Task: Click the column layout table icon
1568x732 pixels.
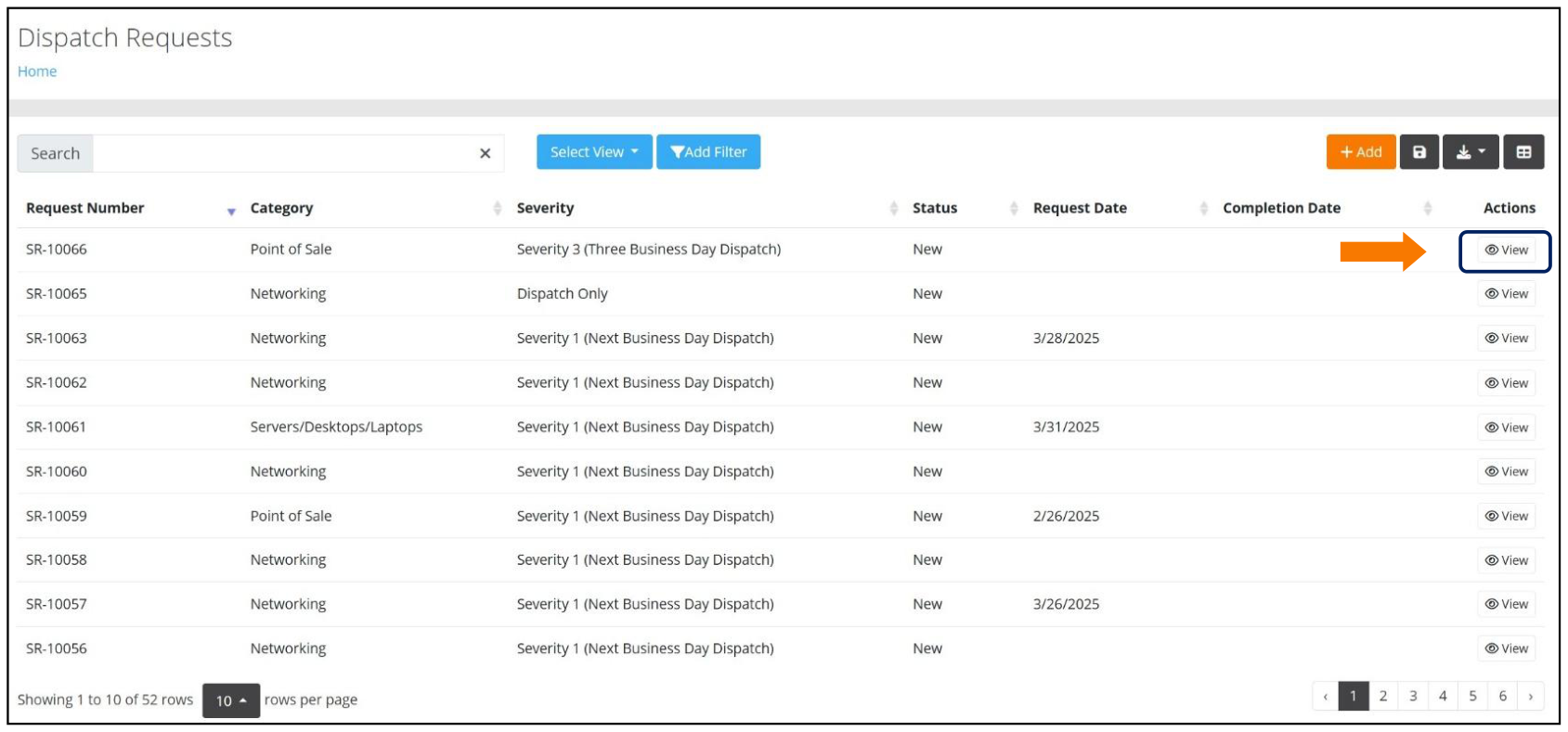Action: coord(1523,152)
